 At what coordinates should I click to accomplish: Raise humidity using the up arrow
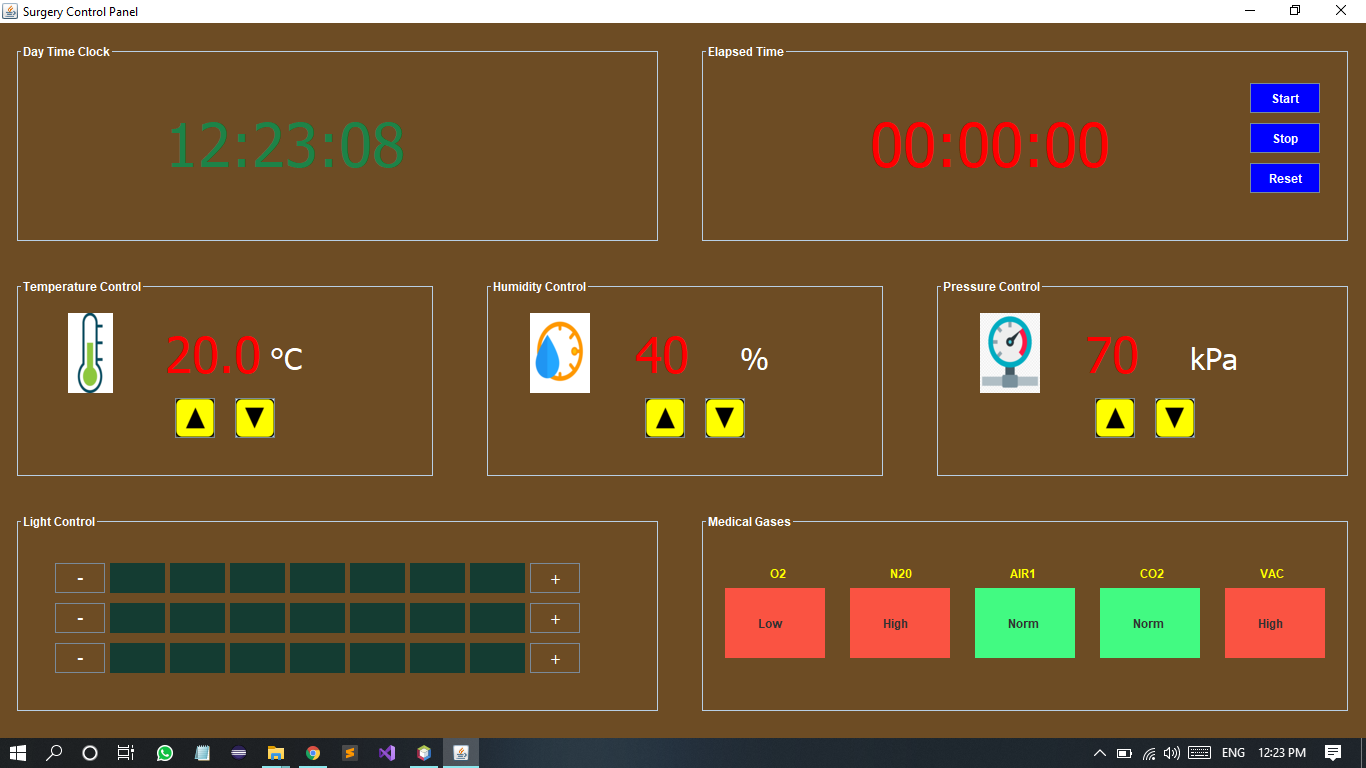click(x=665, y=418)
